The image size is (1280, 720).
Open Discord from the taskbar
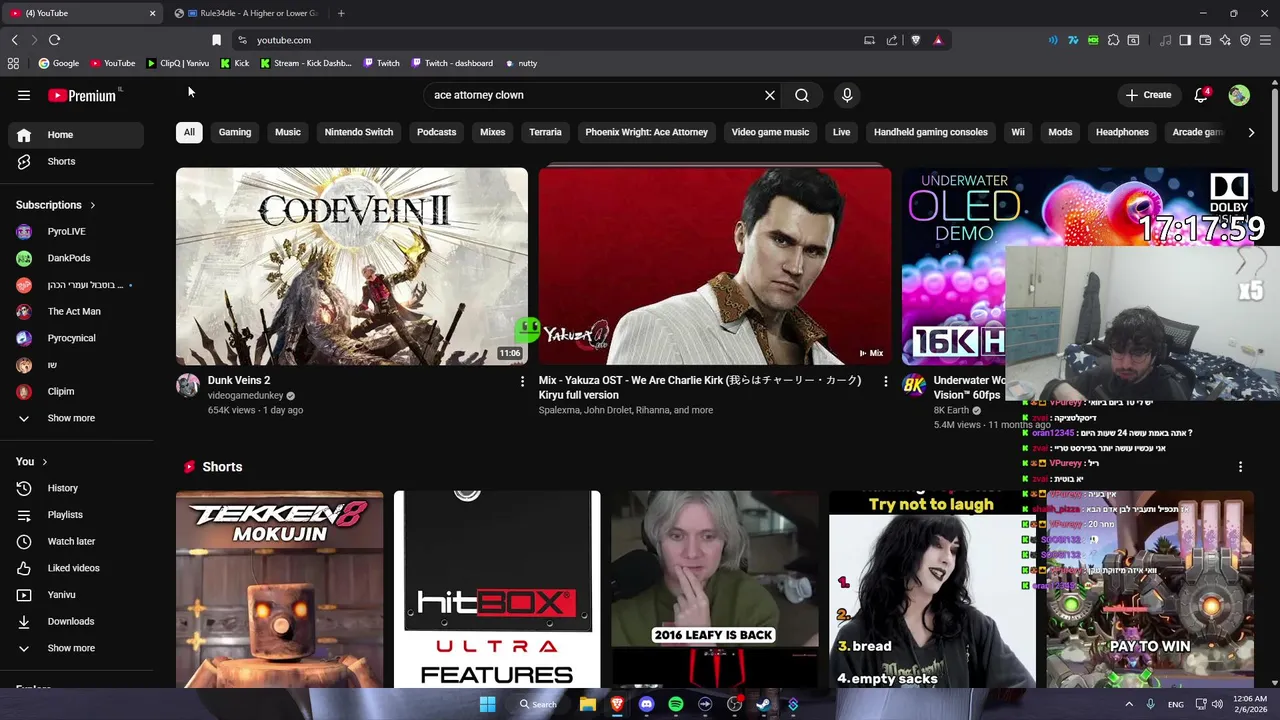pos(646,704)
